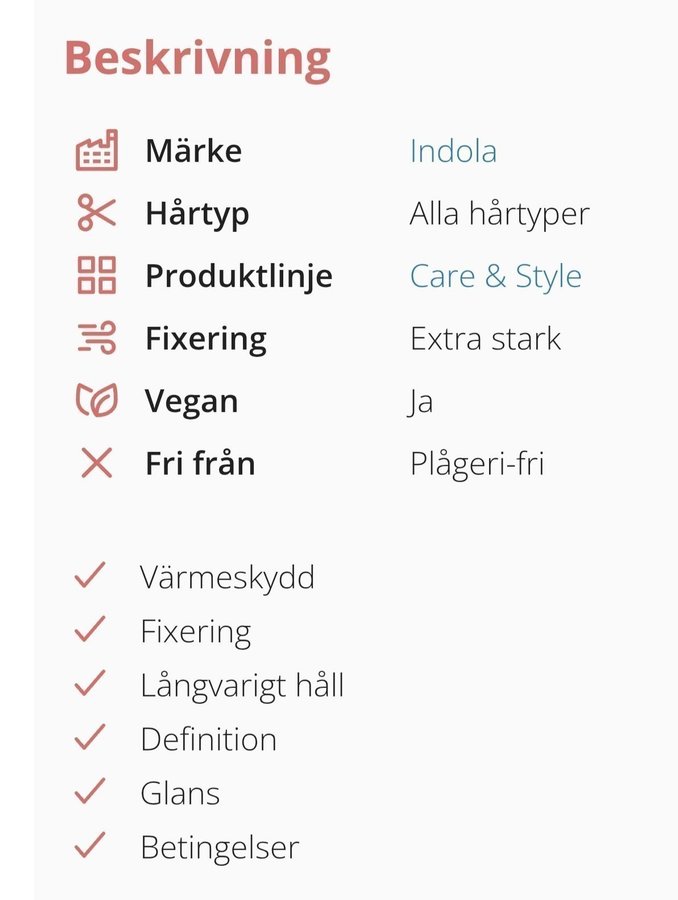The height and width of the screenshot is (900, 678).
Task: Click the checkmark next to Långvarigt håll
Action: click(90, 684)
